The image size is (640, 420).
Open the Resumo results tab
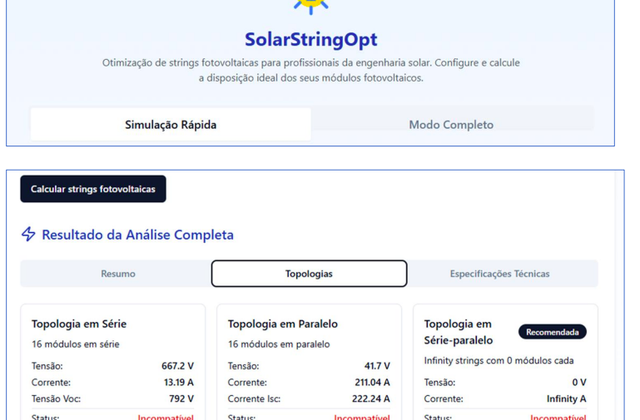coord(118,273)
